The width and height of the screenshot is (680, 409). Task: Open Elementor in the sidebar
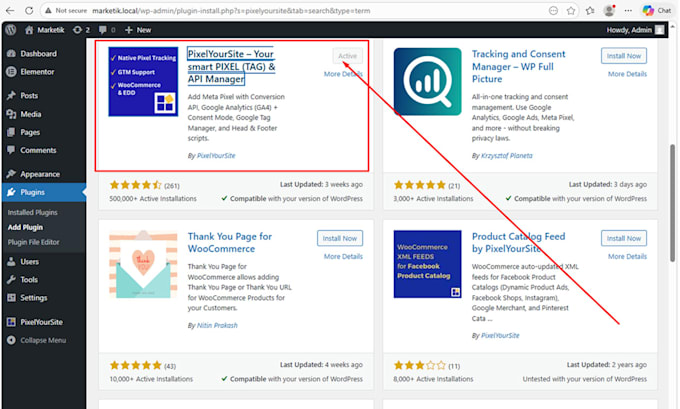[x=43, y=72]
